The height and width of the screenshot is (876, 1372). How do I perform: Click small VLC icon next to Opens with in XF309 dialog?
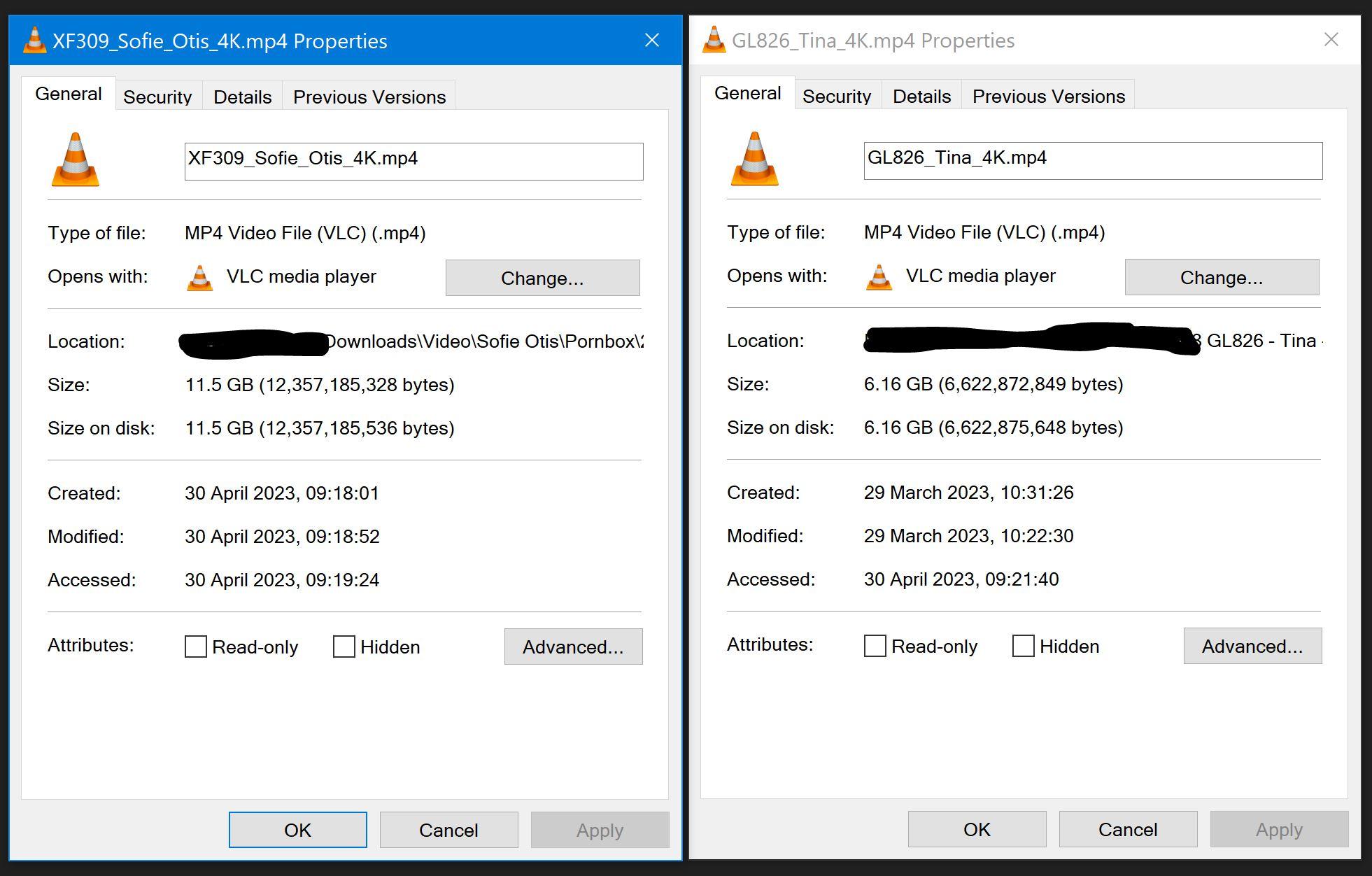point(199,278)
